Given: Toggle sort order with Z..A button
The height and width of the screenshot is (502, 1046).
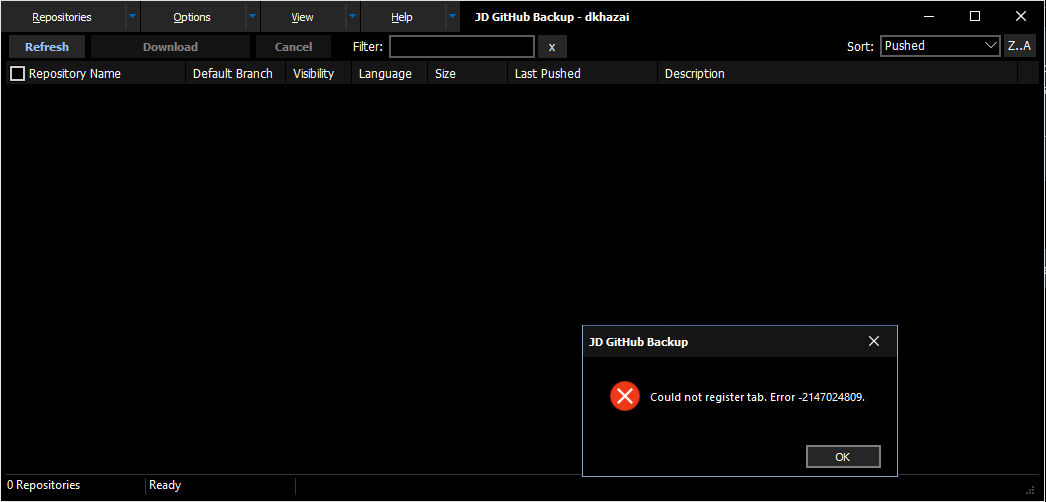Looking at the screenshot, I should click(x=1019, y=46).
